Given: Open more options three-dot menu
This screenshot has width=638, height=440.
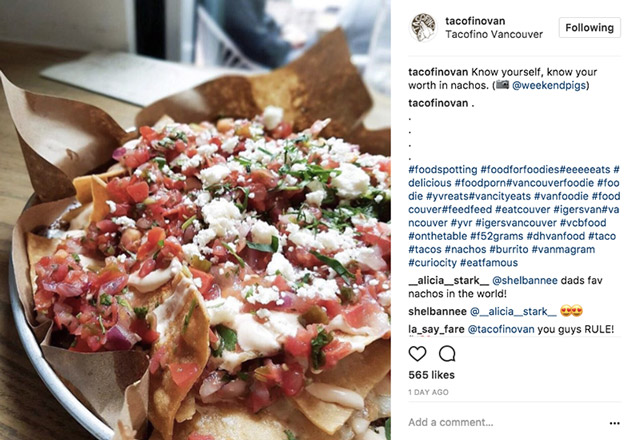Looking at the screenshot, I should [x=614, y=423].
